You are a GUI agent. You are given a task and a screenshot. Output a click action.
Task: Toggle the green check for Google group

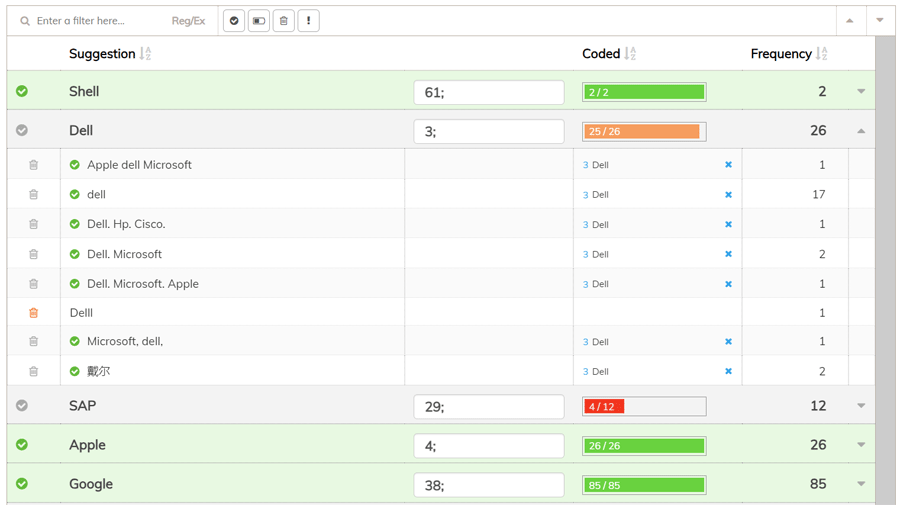point(22,484)
